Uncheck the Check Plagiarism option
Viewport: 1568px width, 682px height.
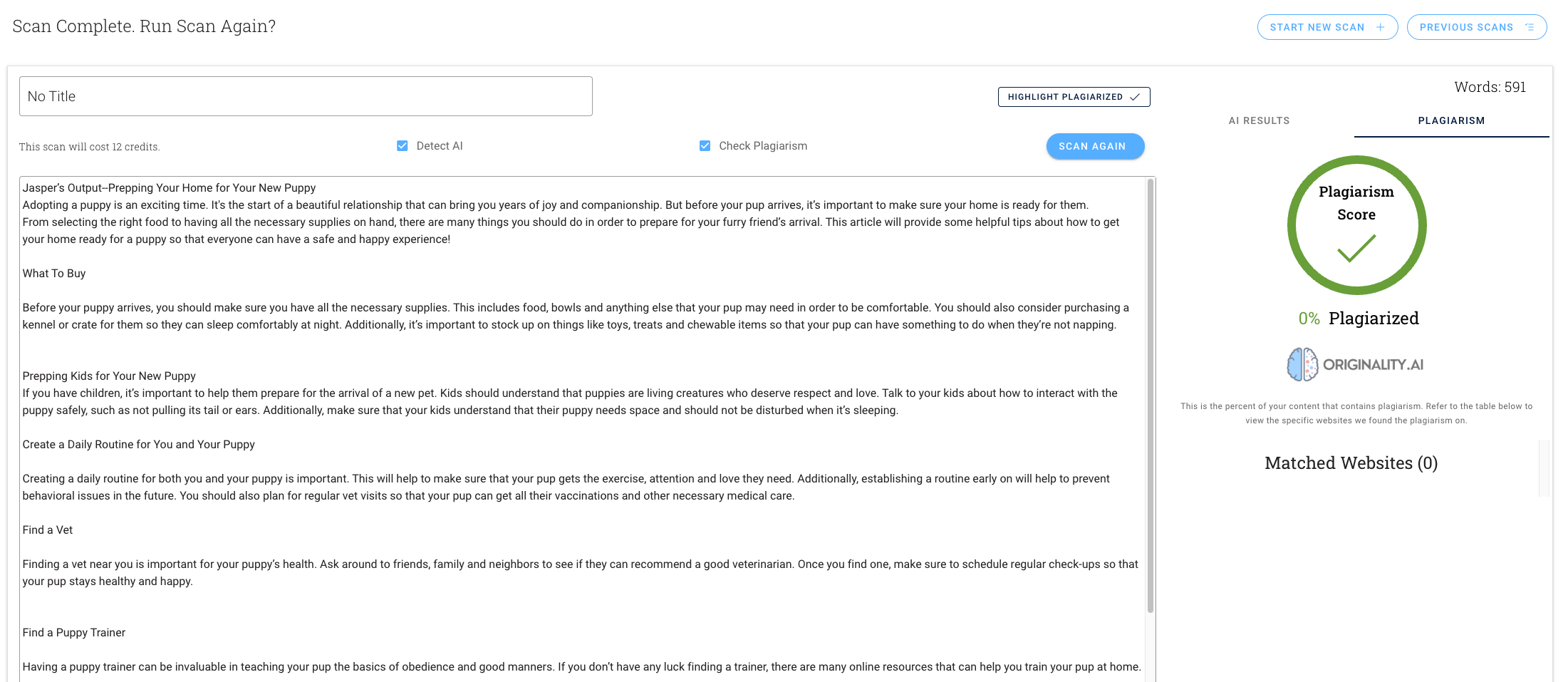(x=705, y=145)
